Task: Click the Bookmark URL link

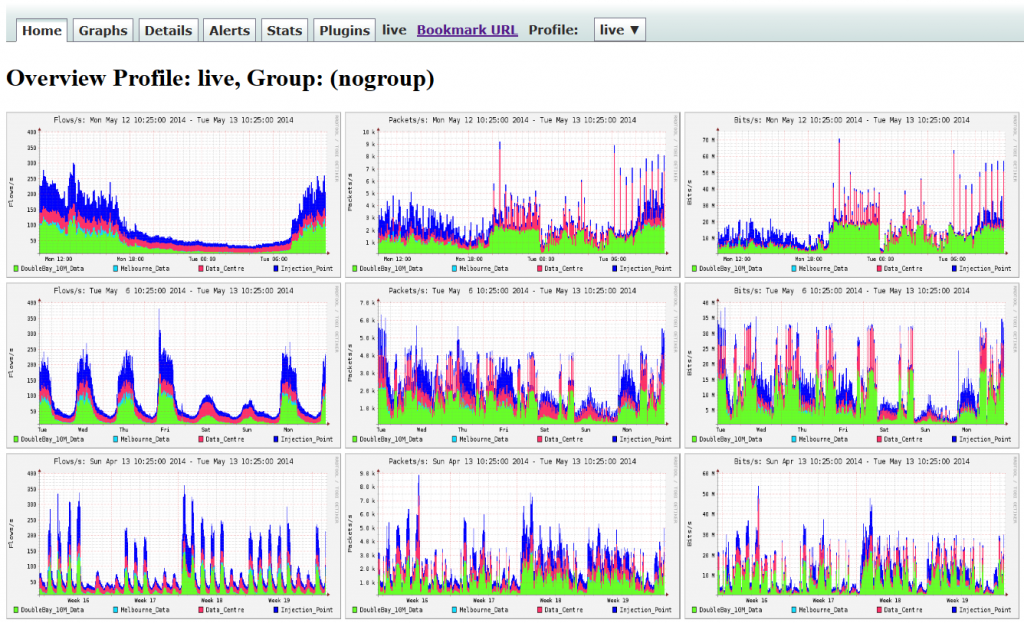Action: [467, 30]
